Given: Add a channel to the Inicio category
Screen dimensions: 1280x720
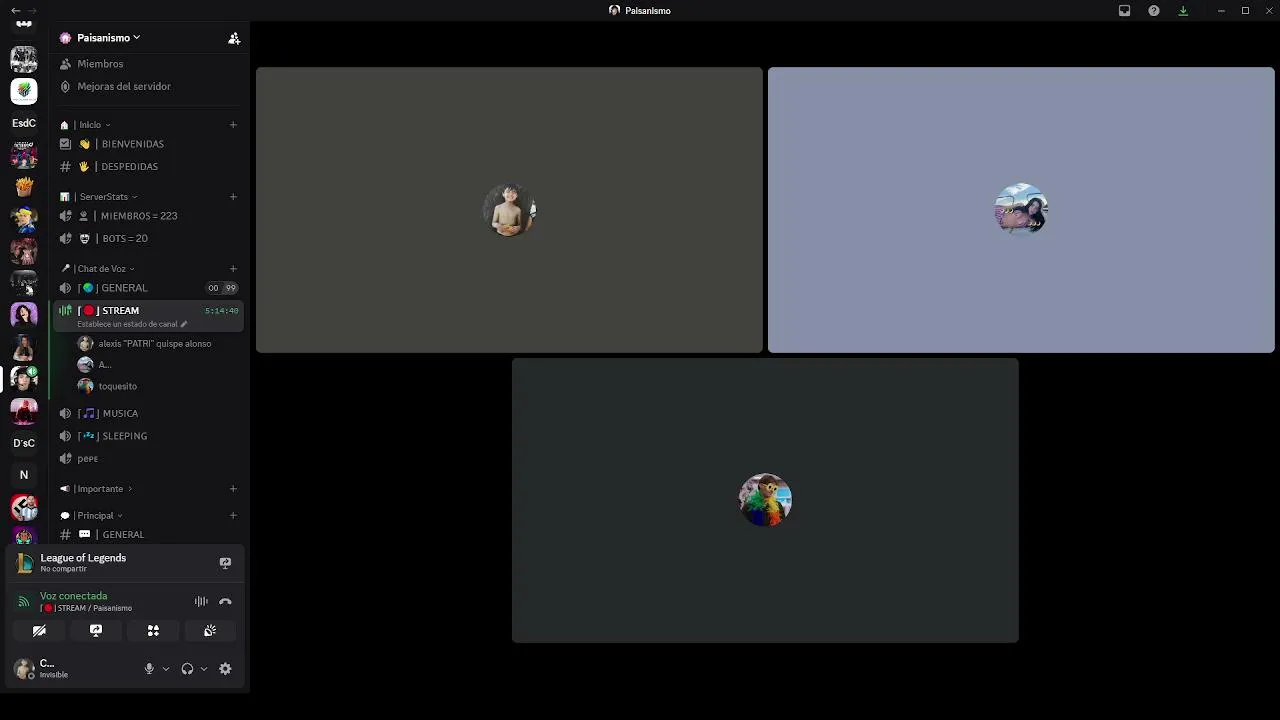Looking at the screenshot, I should point(233,125).
